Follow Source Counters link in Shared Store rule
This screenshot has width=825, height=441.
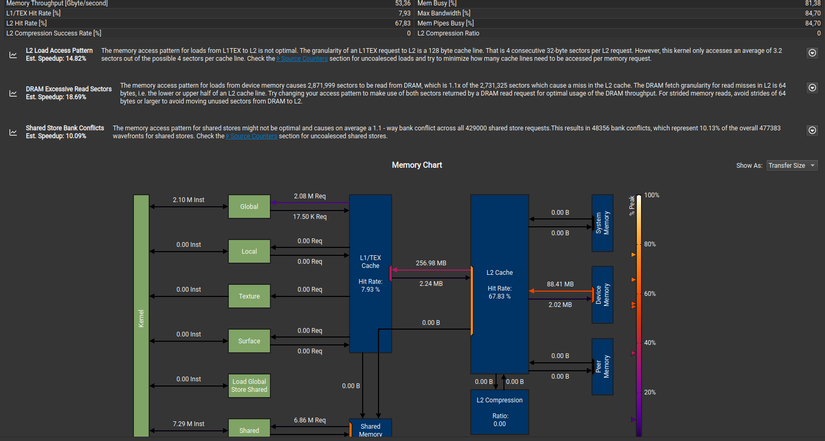click(x=251, y=136)
